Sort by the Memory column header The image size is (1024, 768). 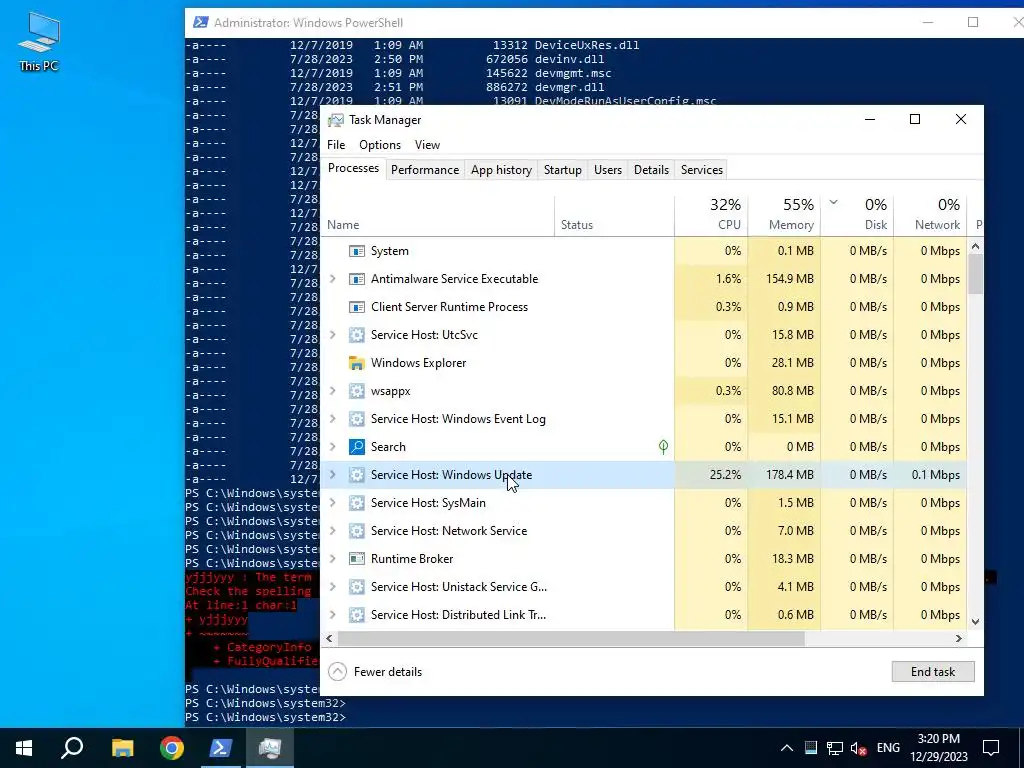coord(784,216)
